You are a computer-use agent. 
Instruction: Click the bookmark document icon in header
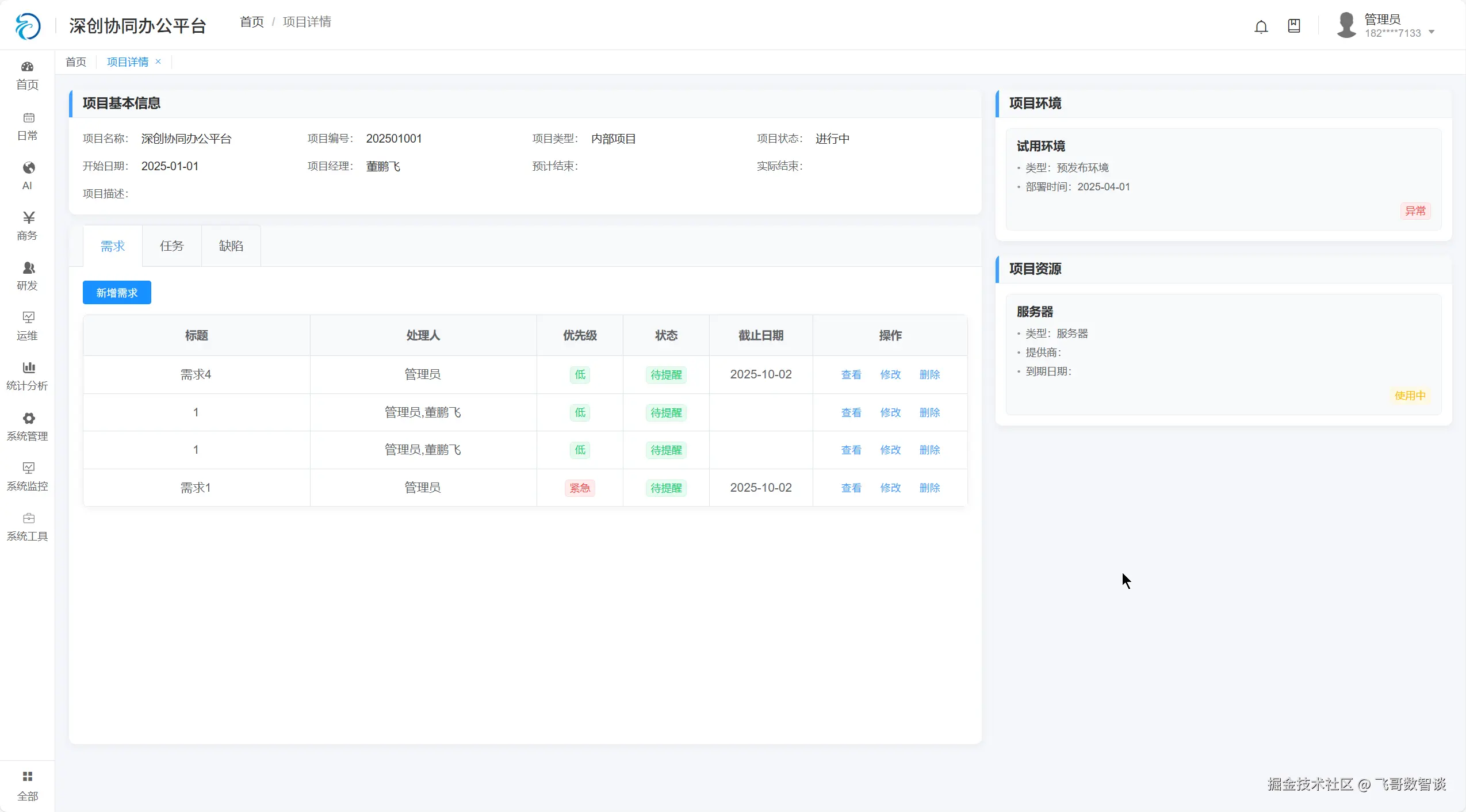pyautogui.click(x=1293, y=26)
